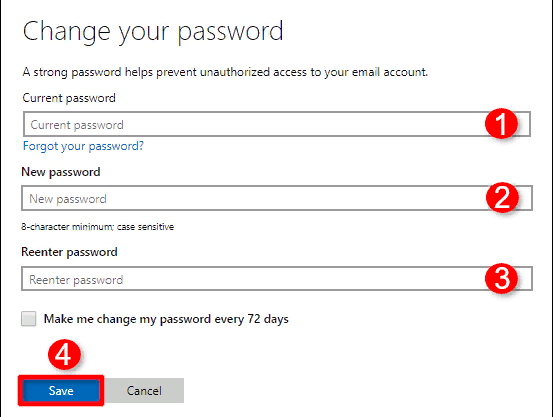Click red step marker number 4

tap(64, 355)
